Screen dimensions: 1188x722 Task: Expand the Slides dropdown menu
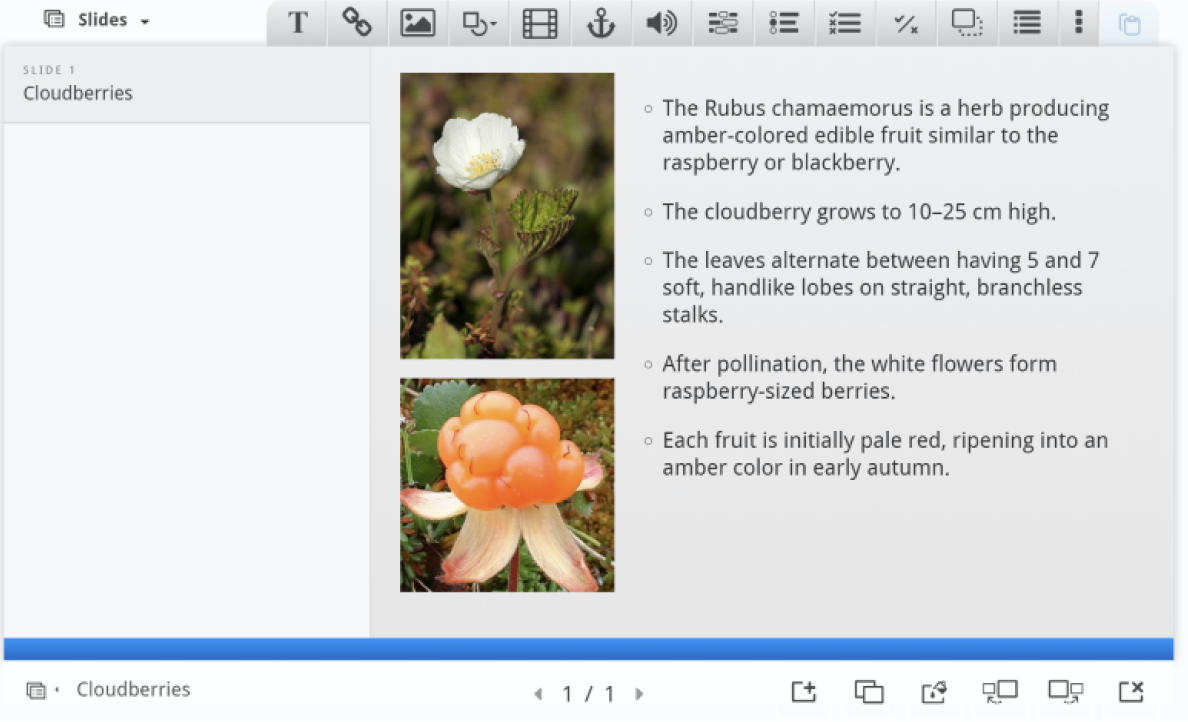tap(98, 20)
